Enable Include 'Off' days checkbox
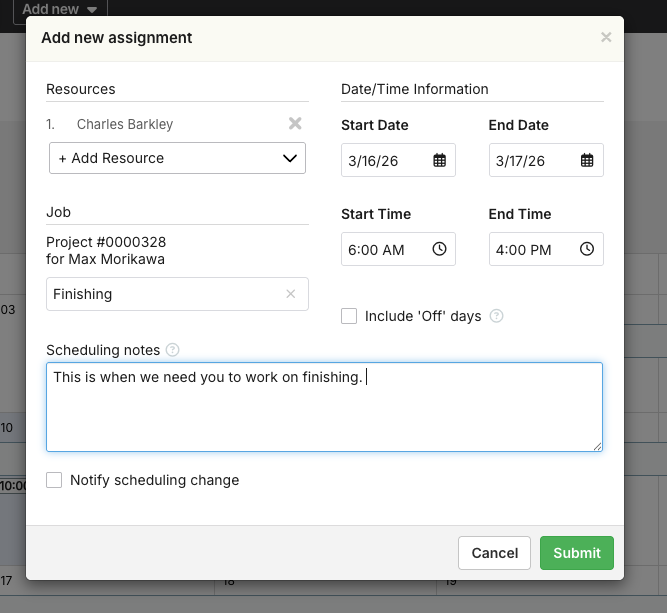667x613 pixels. point(349,316)
